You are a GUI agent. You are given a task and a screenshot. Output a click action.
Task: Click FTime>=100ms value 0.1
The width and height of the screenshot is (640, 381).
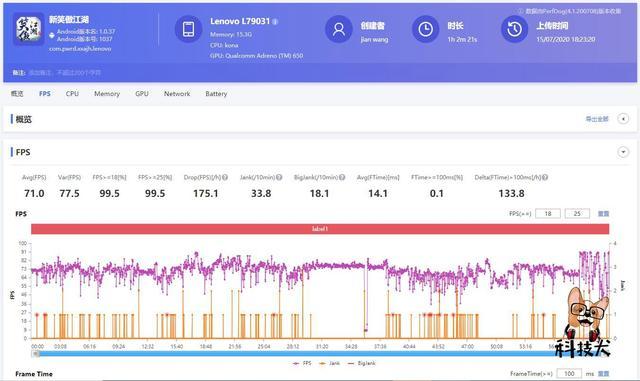point(437,194)
